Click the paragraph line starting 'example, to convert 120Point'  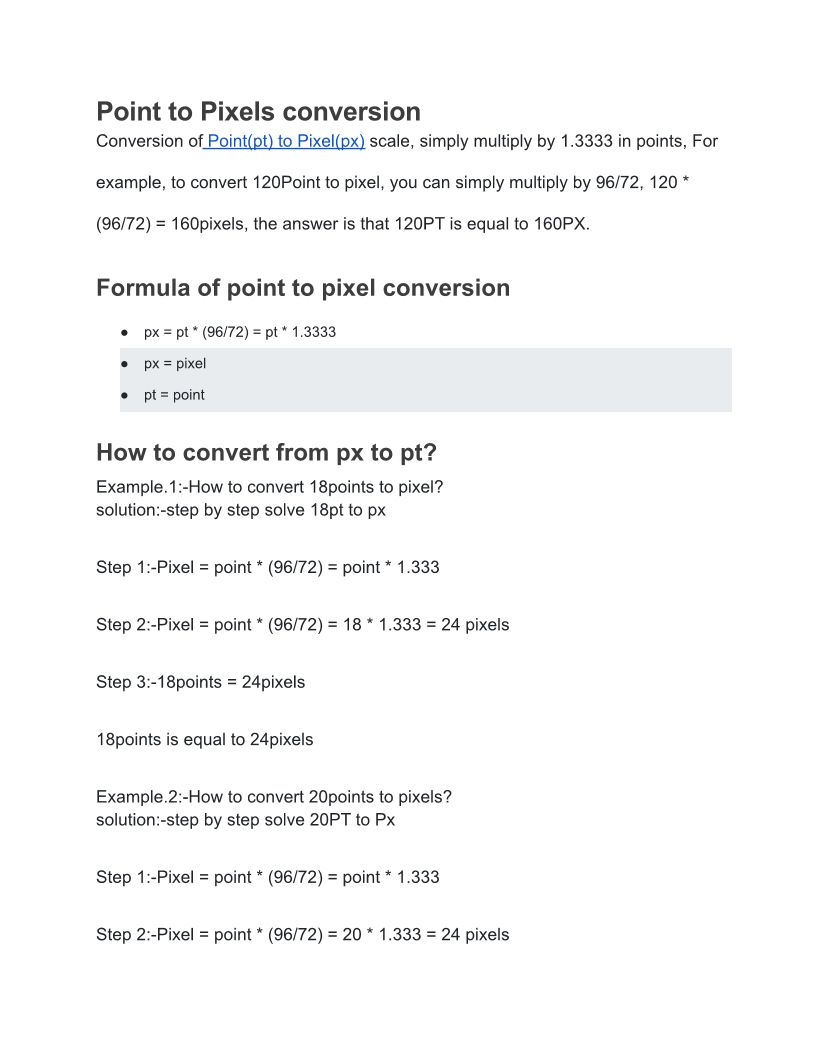click(392, 183)
